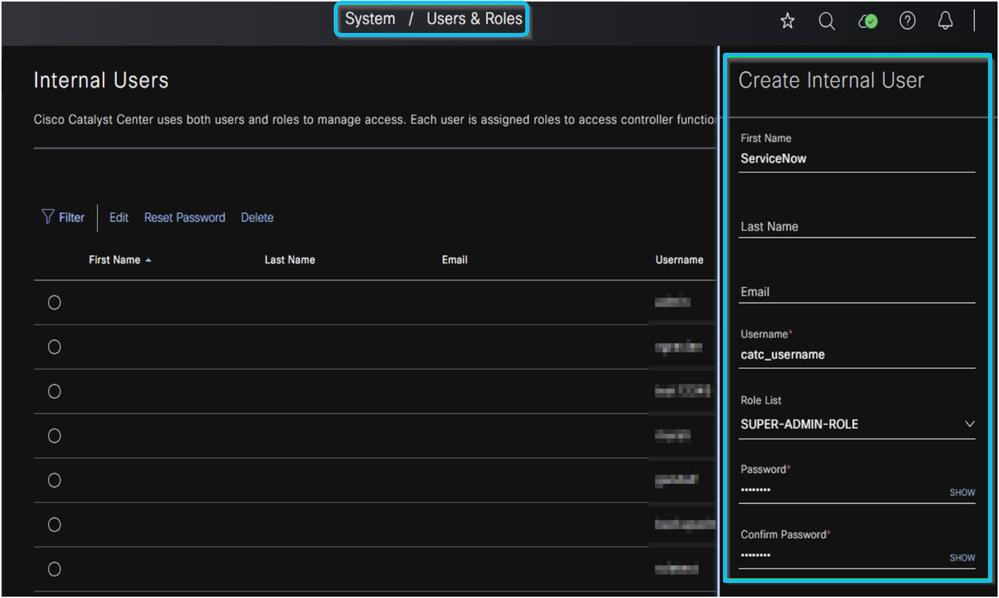The width and height of the screenshot is (999, 598).
Task: Click the Email column header
Action: coord(455,260)
